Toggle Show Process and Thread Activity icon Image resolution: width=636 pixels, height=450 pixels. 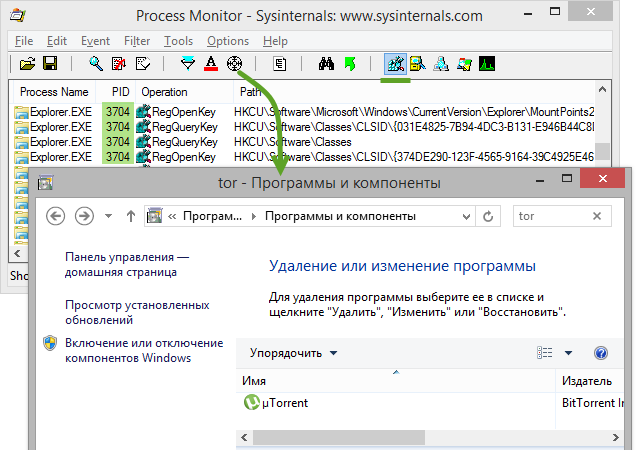464,64
